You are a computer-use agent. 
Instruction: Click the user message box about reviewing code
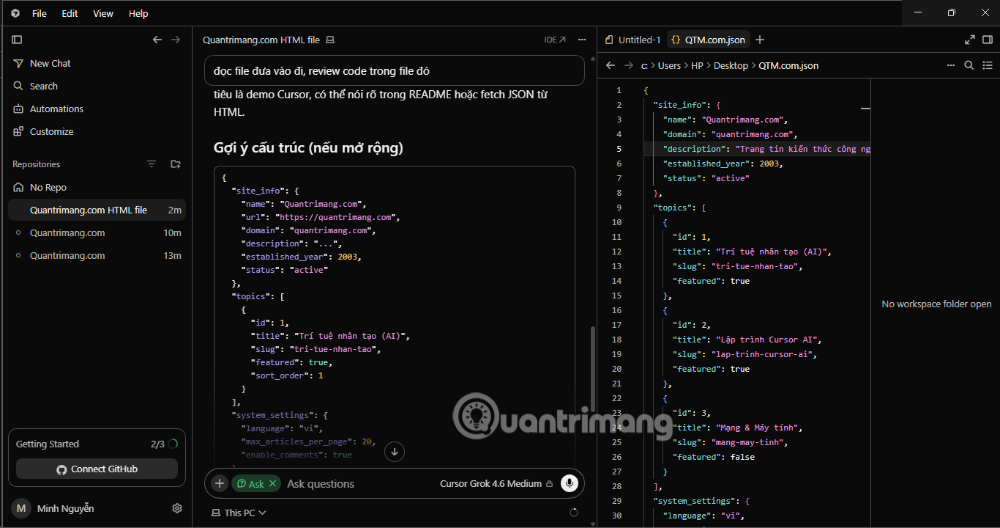tap(394, 71)
